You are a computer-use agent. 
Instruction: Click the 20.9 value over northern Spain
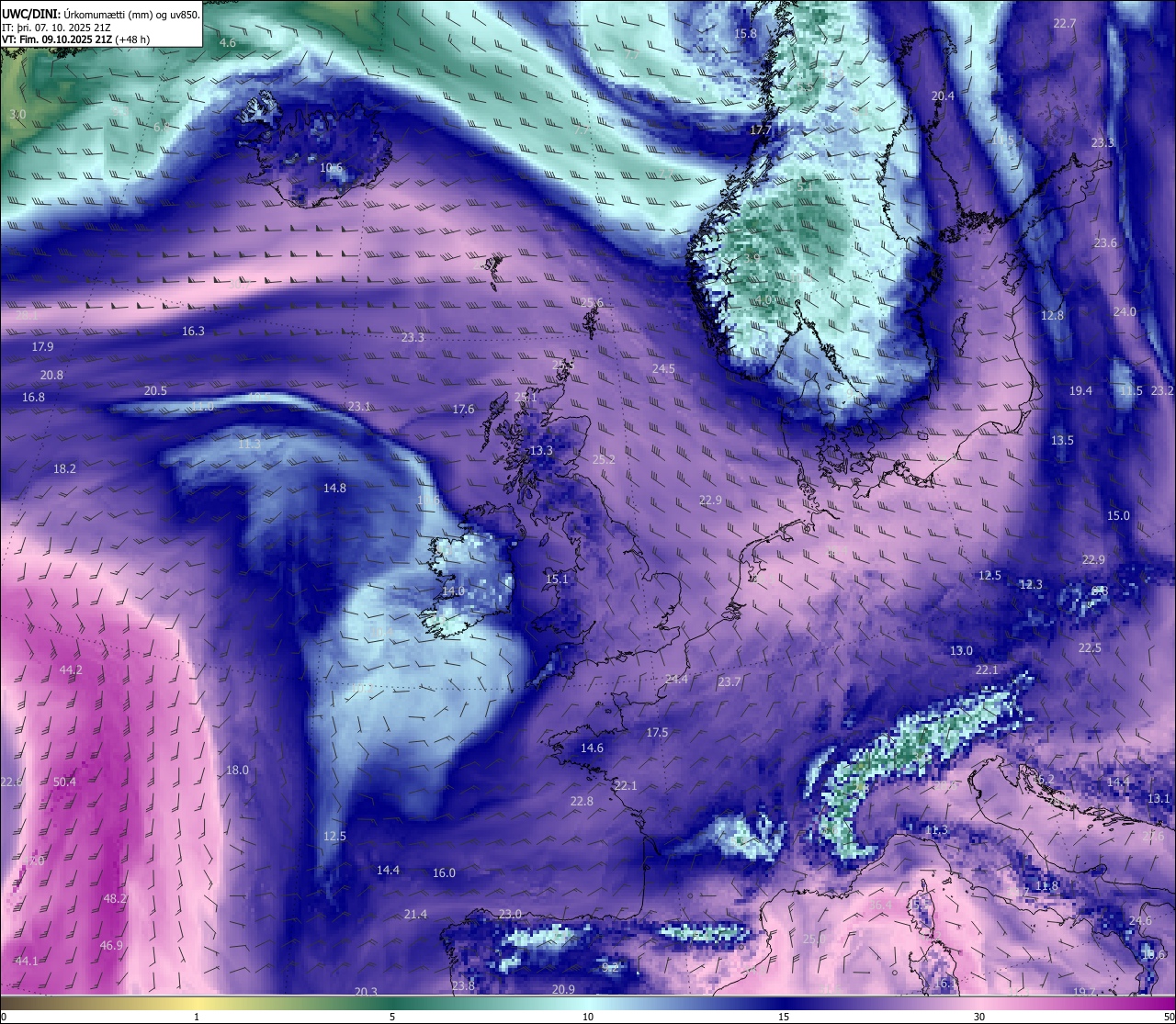[x=563, y=990]
